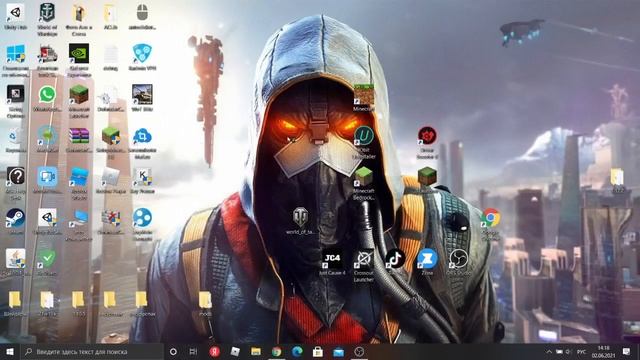
Task: Focus the taskbar search box
Action: pos(92,351)
